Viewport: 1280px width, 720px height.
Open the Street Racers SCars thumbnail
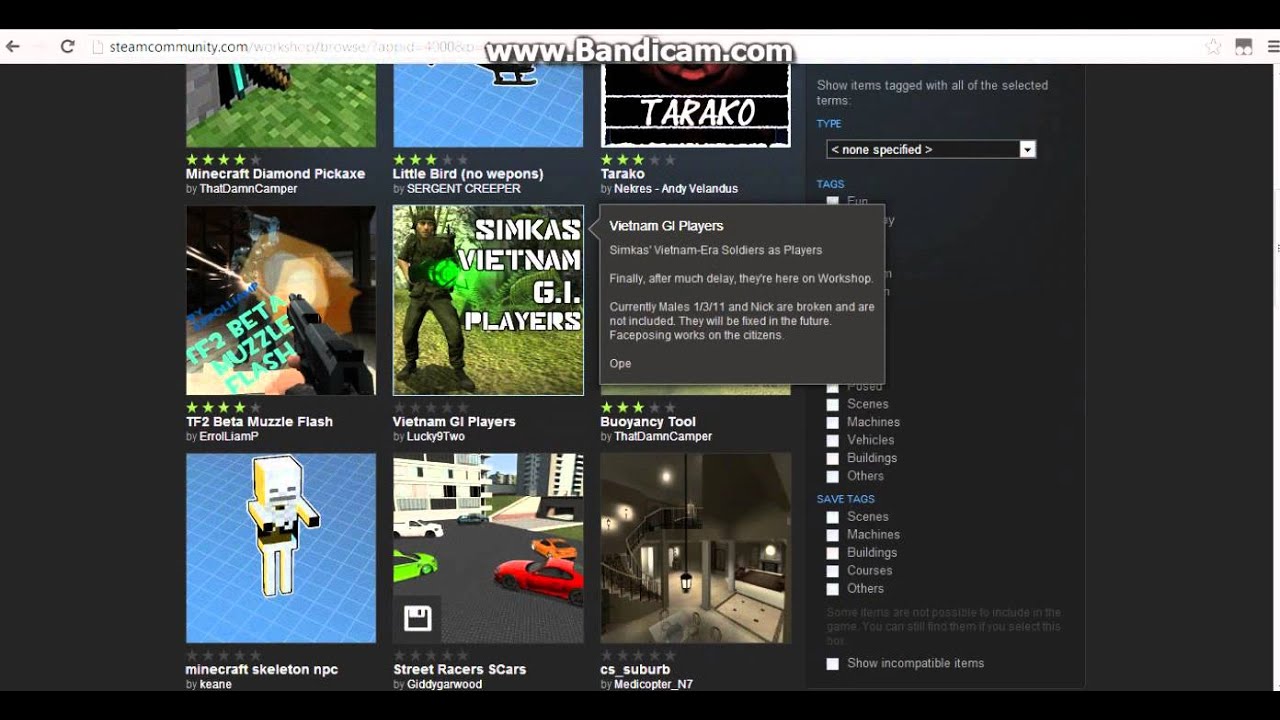click(488, 548)
